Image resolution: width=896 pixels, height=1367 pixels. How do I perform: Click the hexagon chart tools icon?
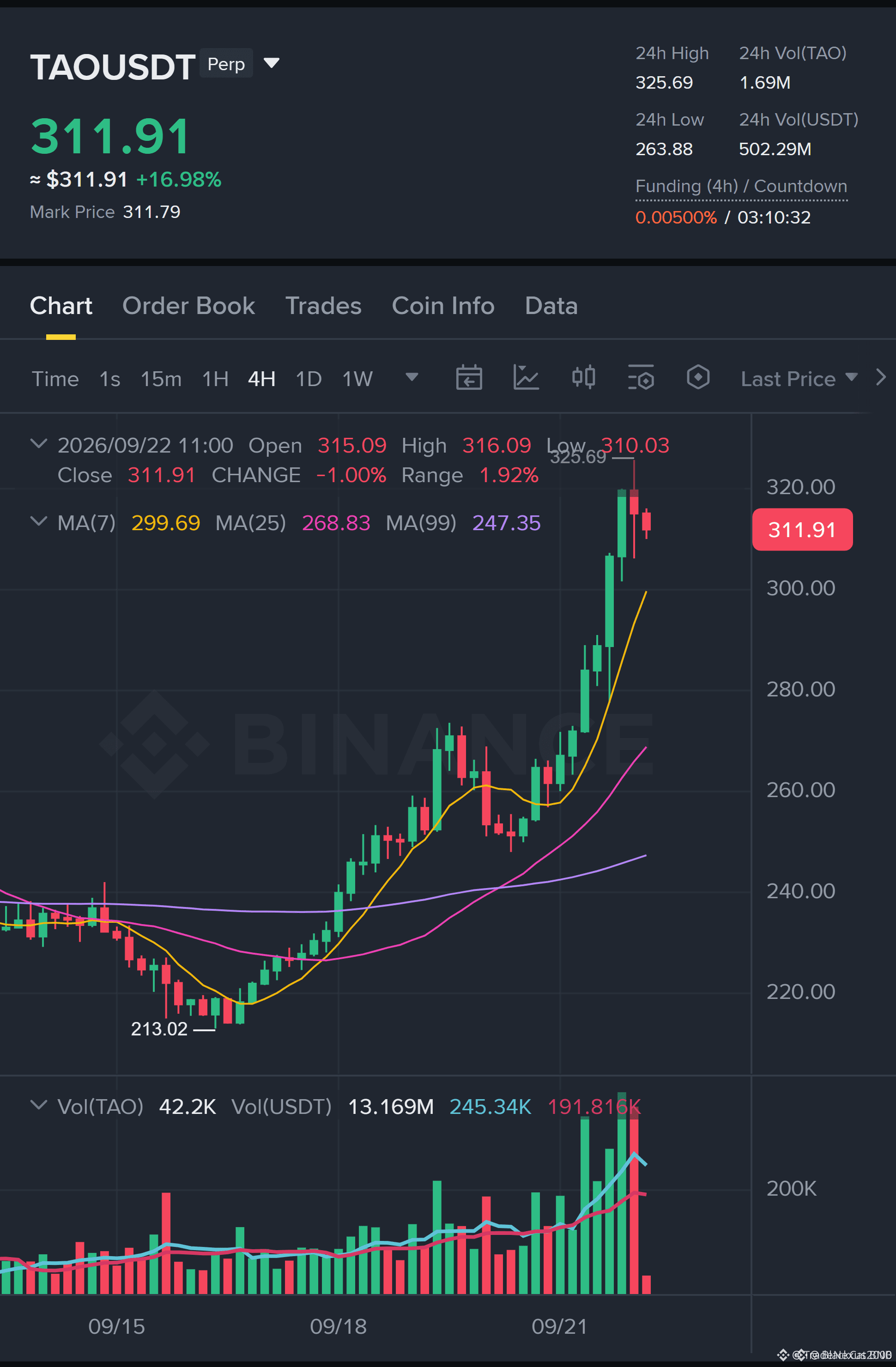(x=698, y=378)
